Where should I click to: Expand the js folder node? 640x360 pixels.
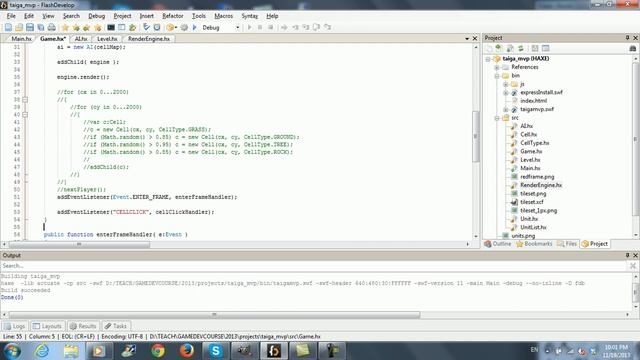pos(506,84)
